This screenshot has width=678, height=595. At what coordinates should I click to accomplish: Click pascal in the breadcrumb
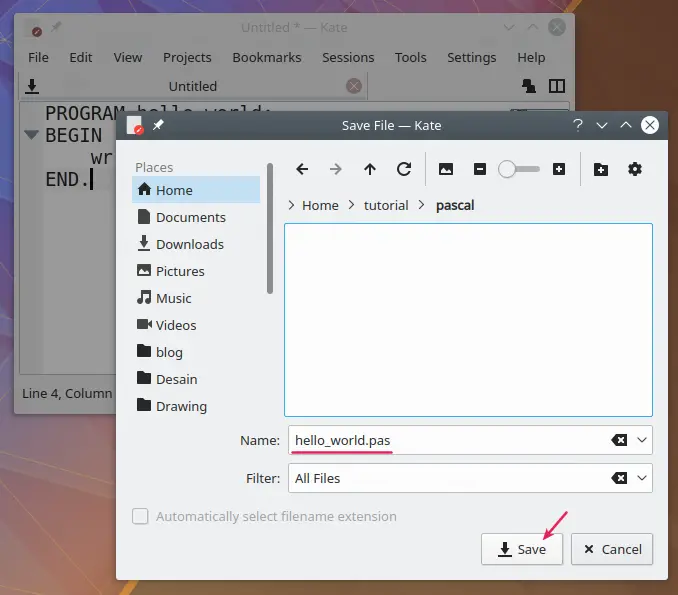[x=455, y=205]
